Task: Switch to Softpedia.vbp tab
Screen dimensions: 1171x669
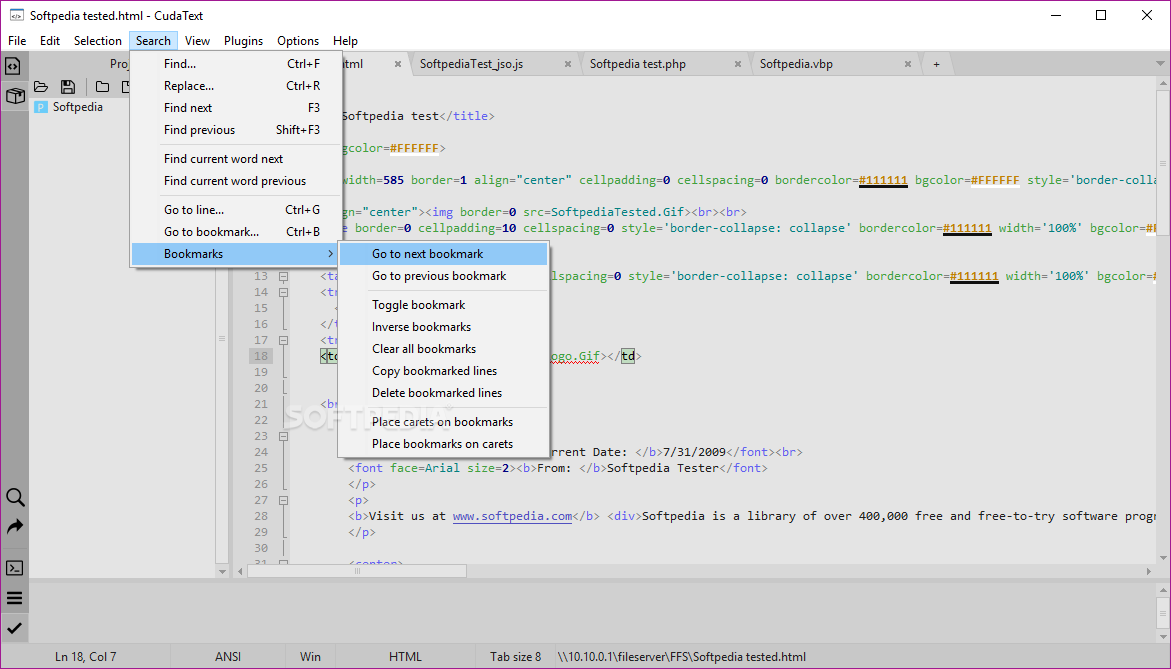Action: click(796, 64)
